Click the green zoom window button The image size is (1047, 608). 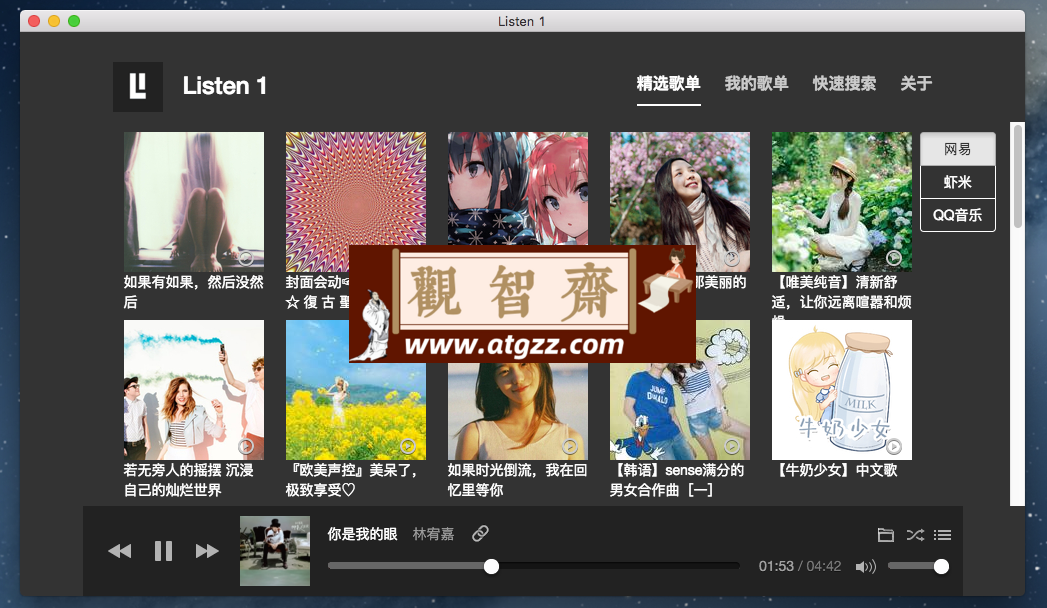(x=74, y=21)
